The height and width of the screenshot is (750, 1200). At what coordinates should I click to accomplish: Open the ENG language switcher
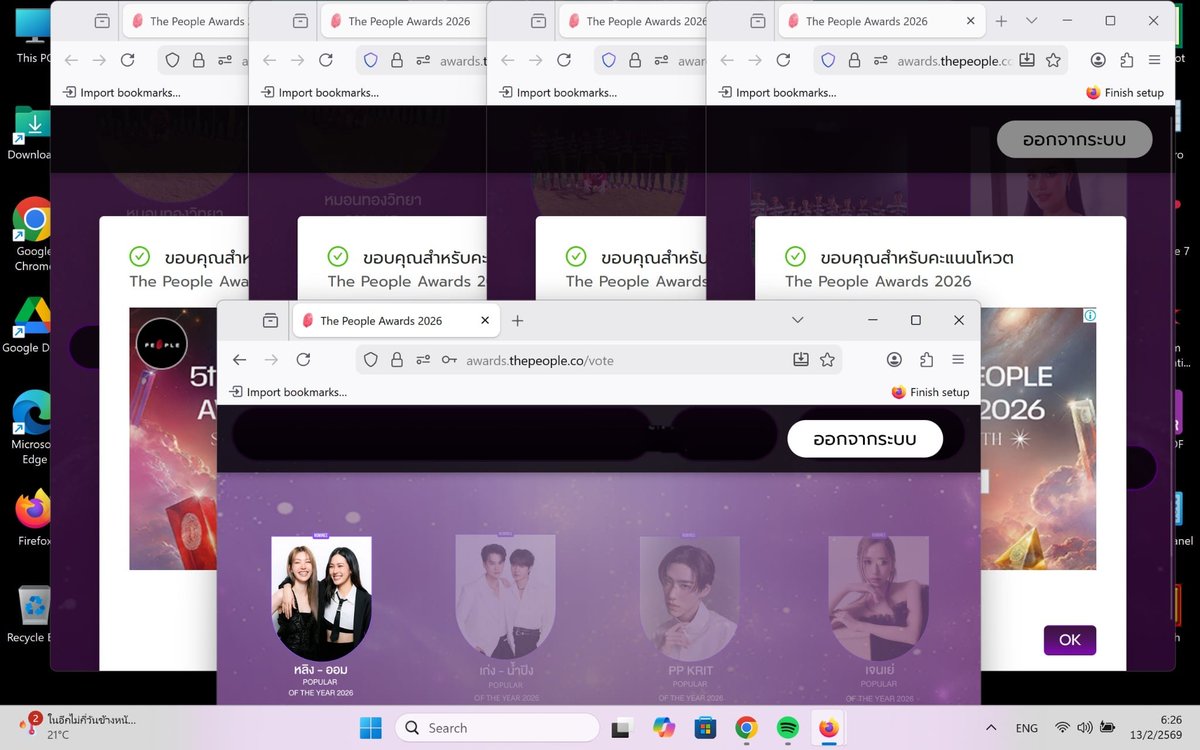click(x=1027, y=727)
